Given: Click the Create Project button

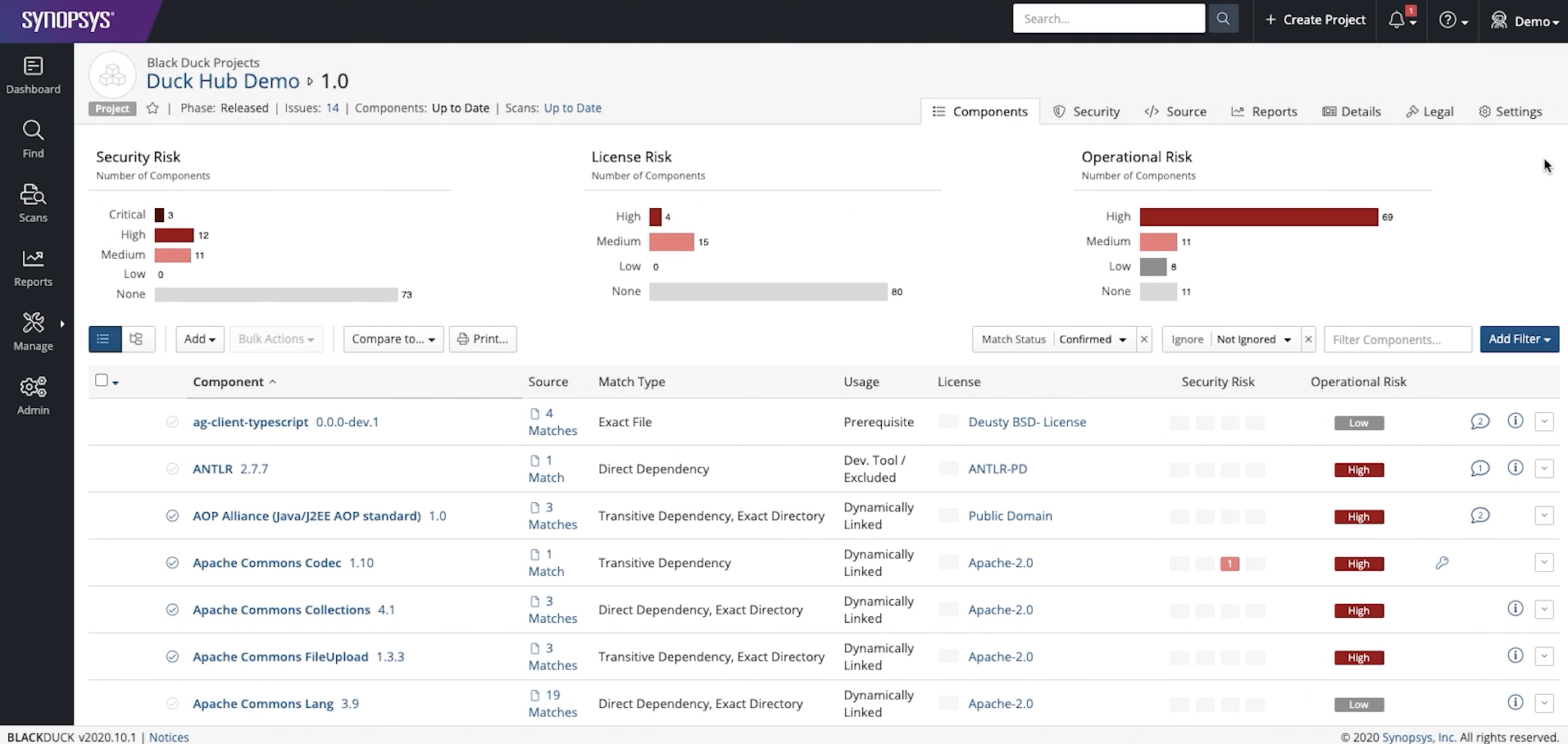Looking at the screenshot, I should pos(1316,20).
